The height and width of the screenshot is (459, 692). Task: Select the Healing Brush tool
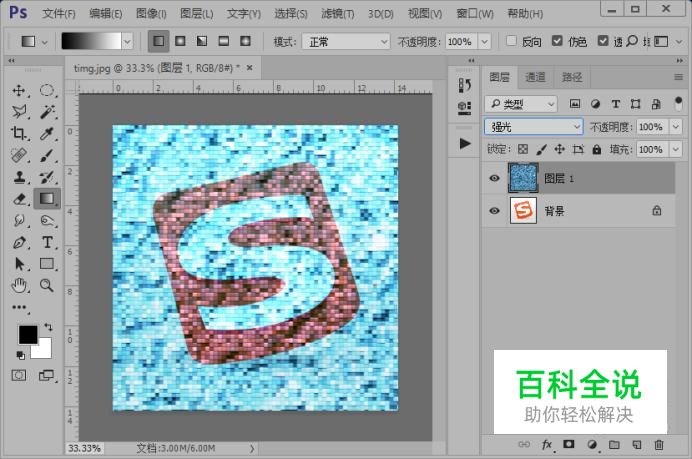click(19, 155)
